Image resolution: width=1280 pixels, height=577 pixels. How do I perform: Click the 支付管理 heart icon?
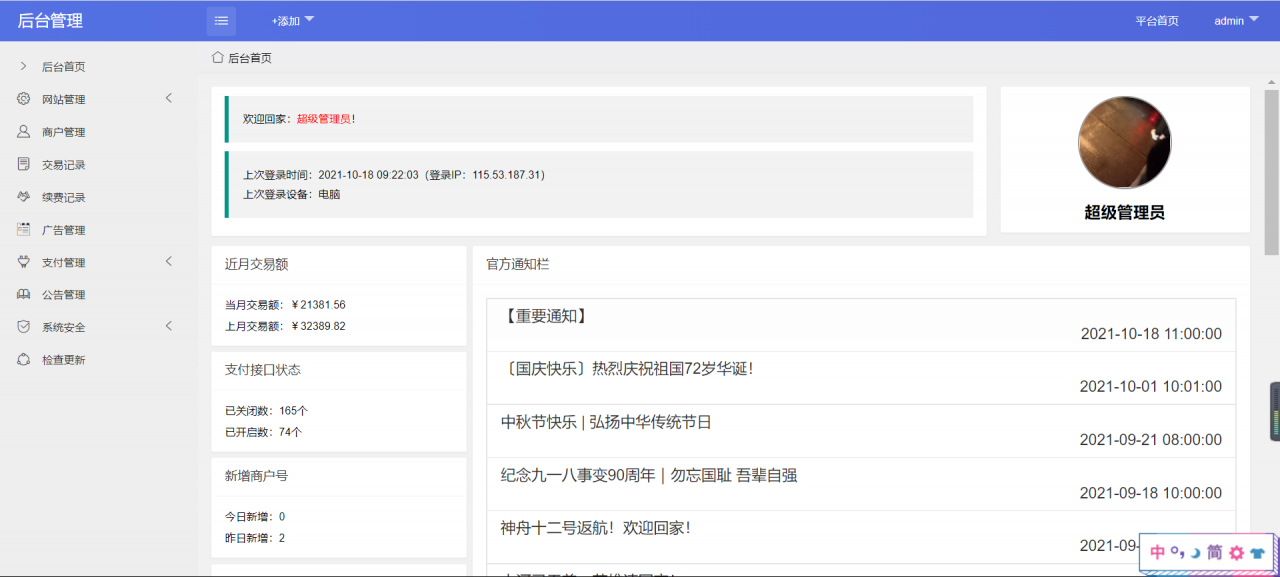tap(23, 261)
